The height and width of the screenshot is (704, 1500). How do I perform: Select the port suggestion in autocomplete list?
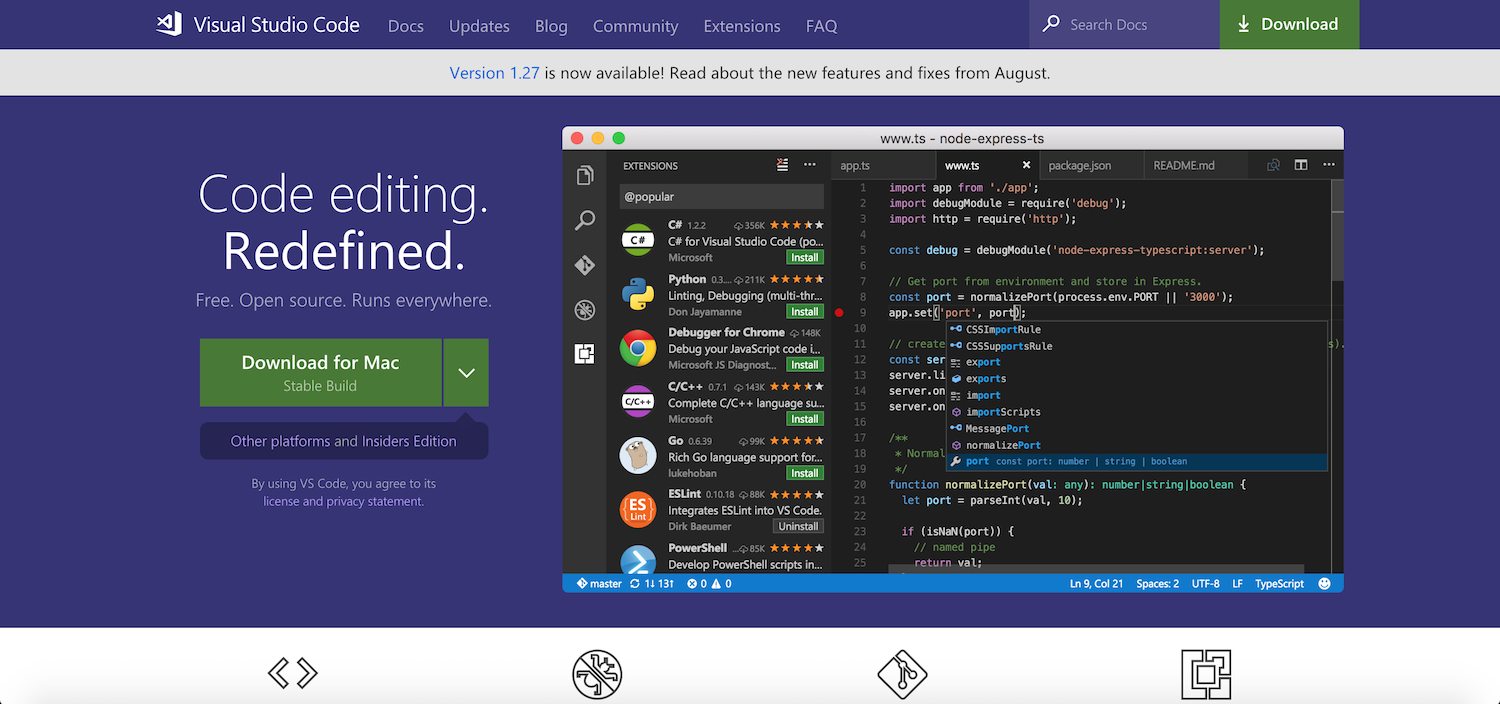coord(1137,461)
